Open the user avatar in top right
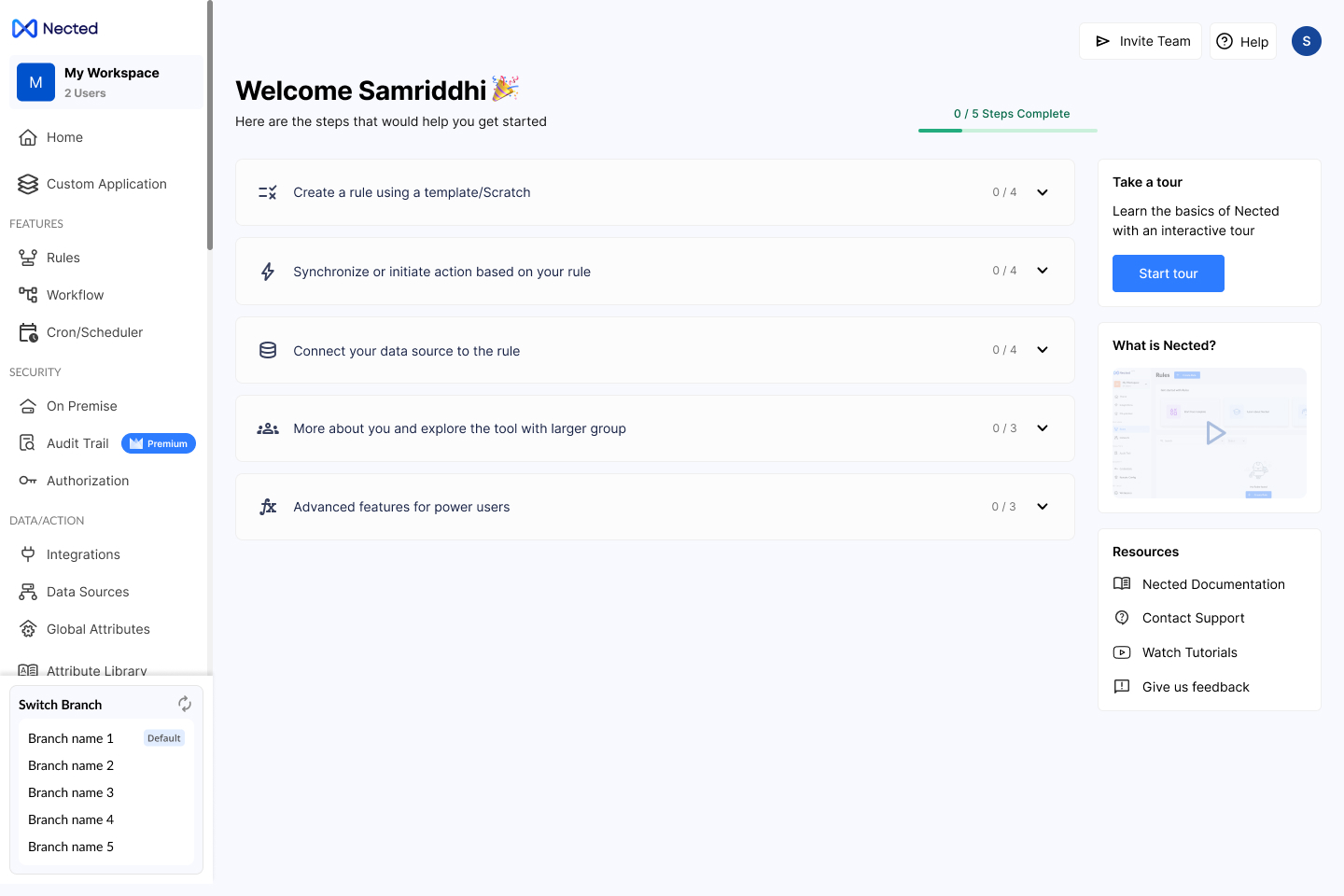 pyautogui.click(x=1306, y=41)
